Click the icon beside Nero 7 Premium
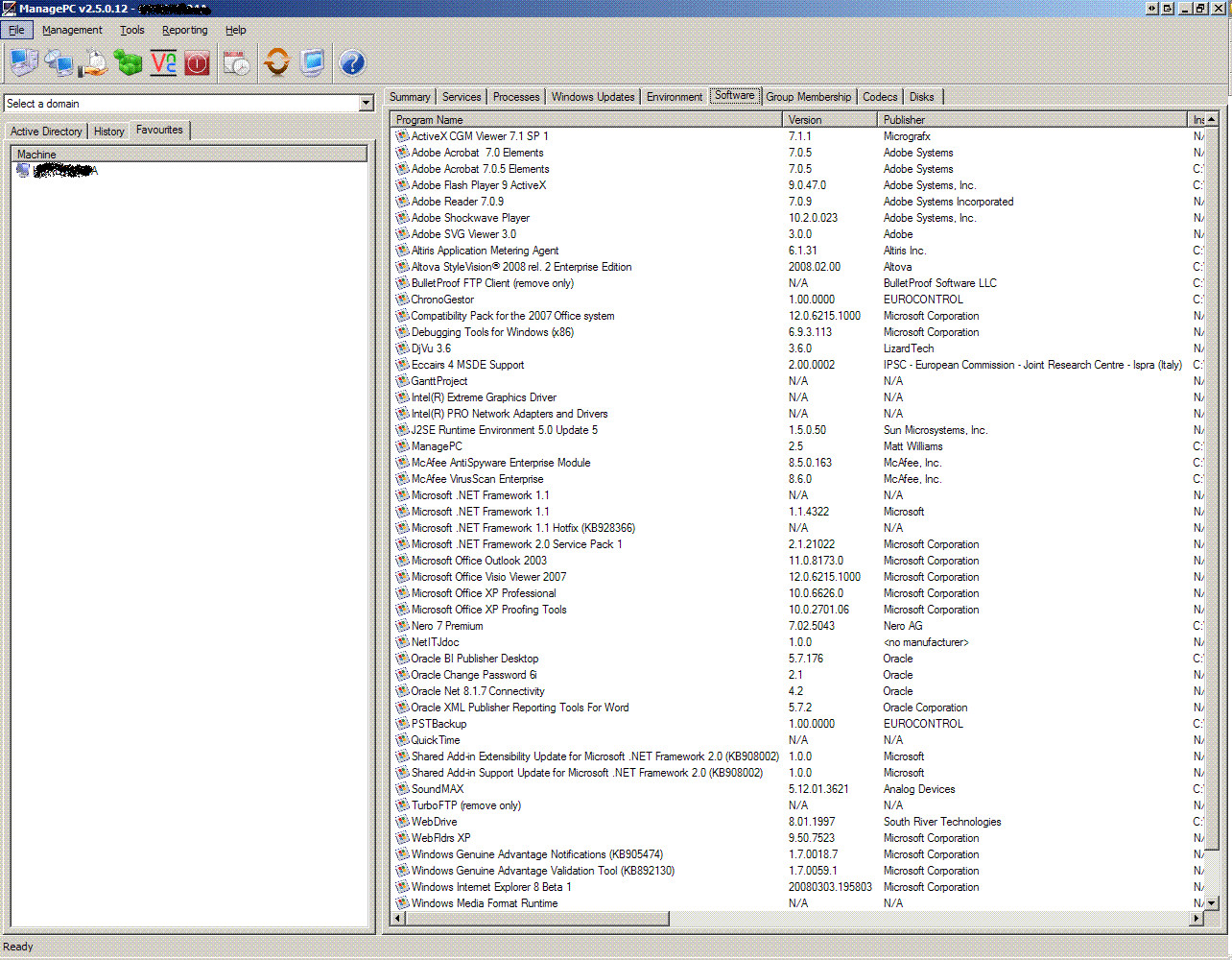The width and height of the screenshot is (1232, 960). point(403,626)
